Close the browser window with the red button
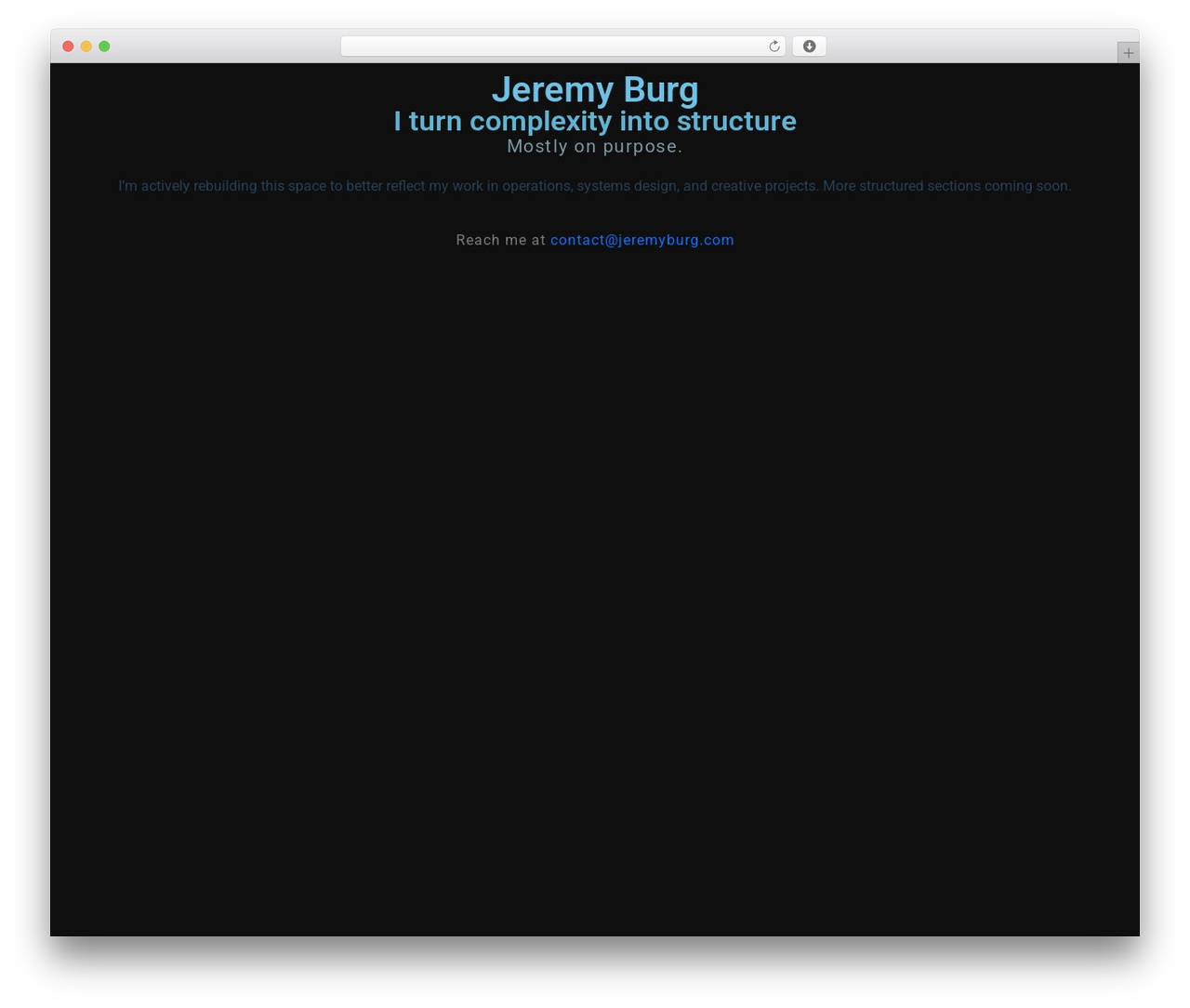Viewport: 1190px width, 1008px height. click(68, 46)
